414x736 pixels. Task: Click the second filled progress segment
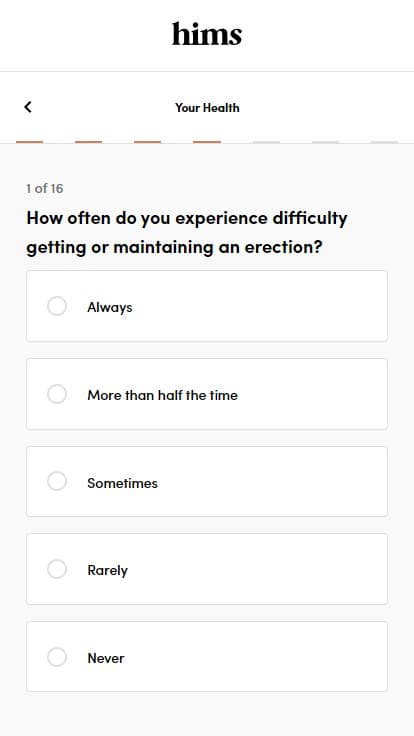(x=88, y=142)
